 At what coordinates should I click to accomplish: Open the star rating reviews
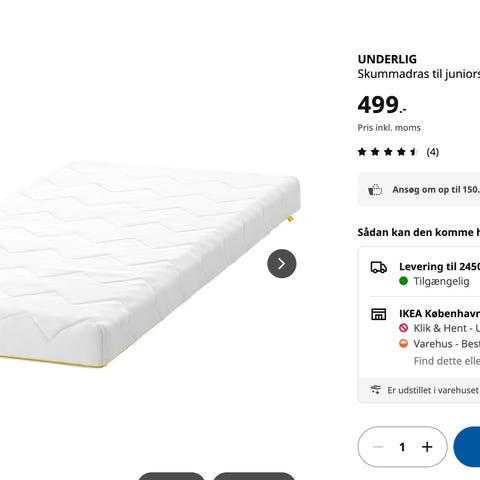click(x=388, y=152)
